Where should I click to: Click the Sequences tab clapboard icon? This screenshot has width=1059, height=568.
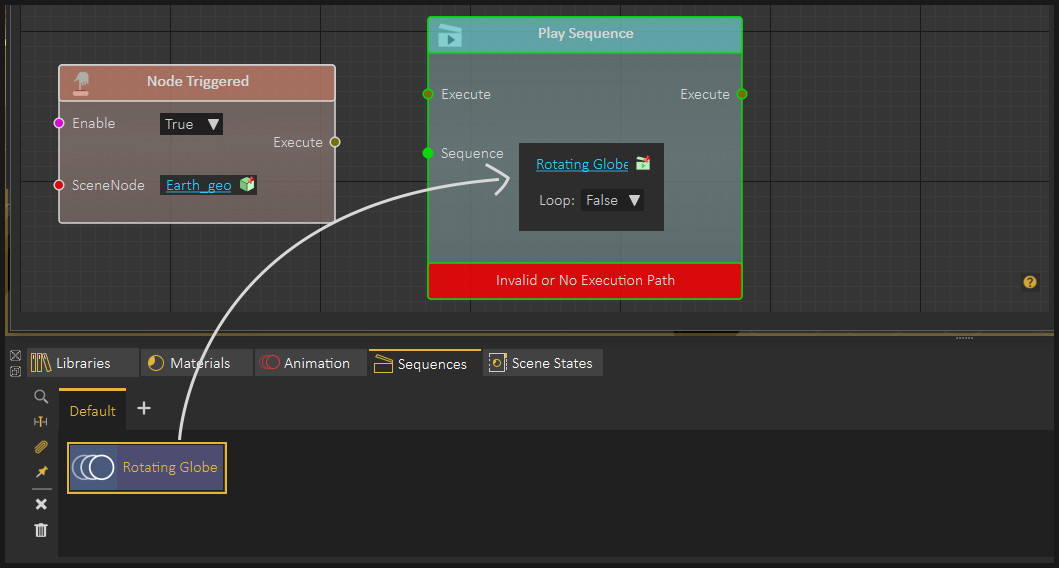(x=383, y=363)
